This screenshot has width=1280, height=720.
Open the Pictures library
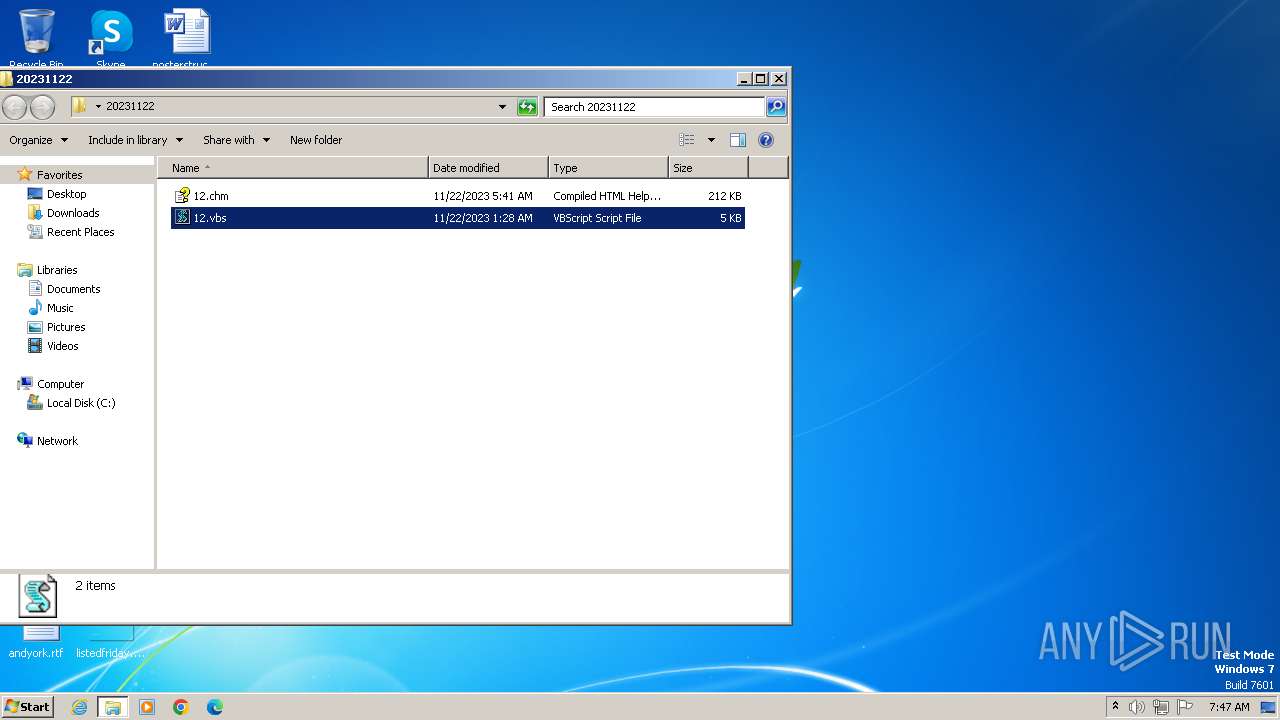(x=66, y=327)
